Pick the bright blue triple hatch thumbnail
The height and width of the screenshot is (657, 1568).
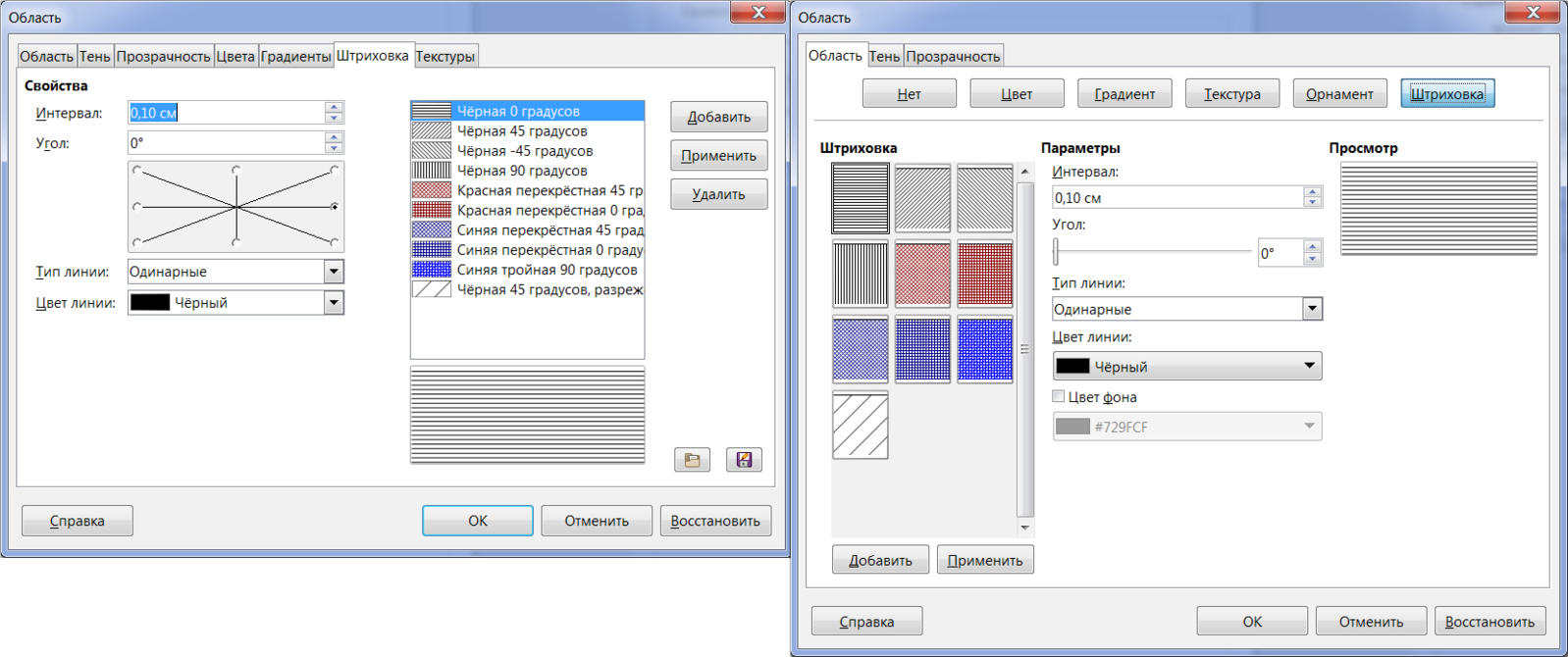click(984, 349)
